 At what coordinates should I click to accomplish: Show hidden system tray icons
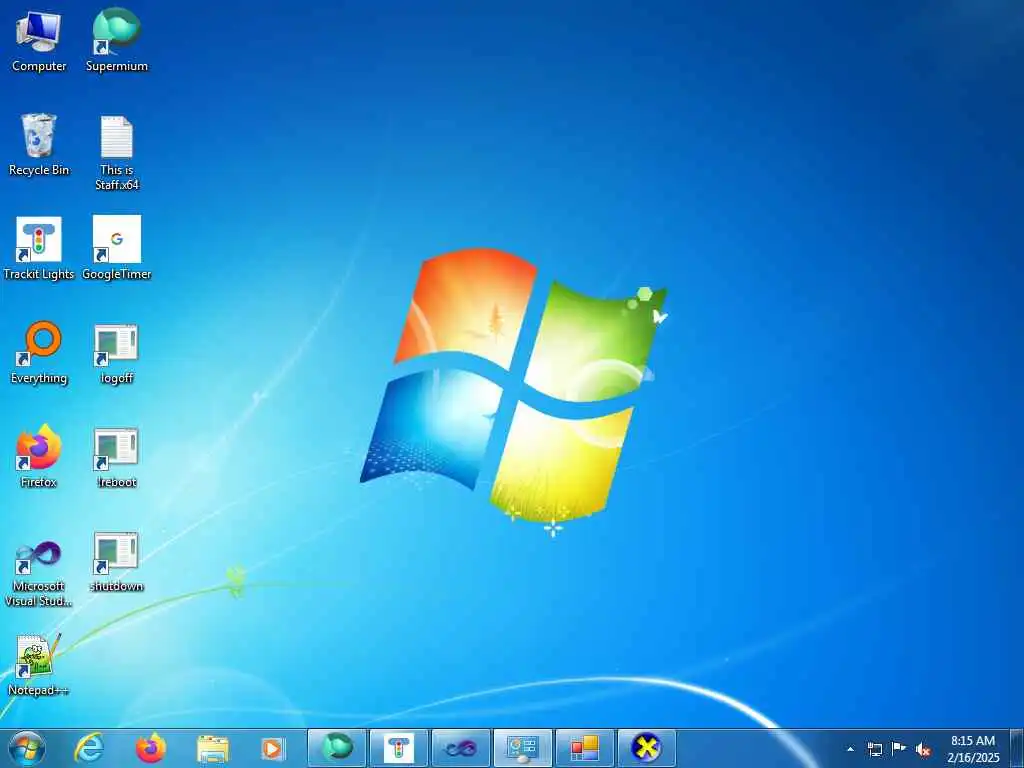(x=850, y=749)
